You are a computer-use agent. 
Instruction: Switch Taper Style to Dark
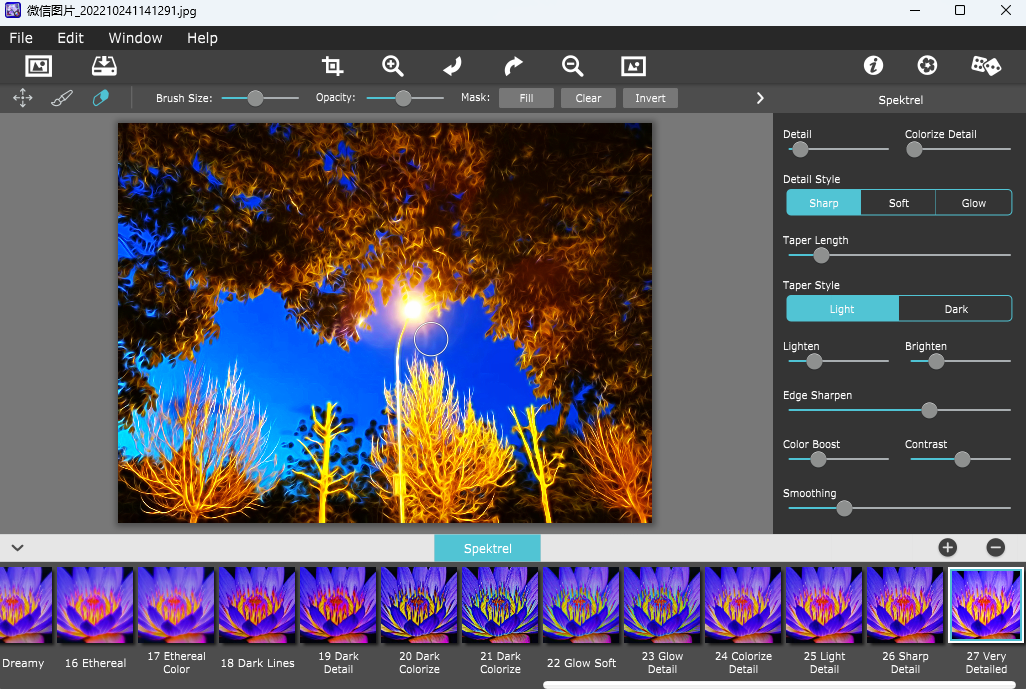point(955,309)
